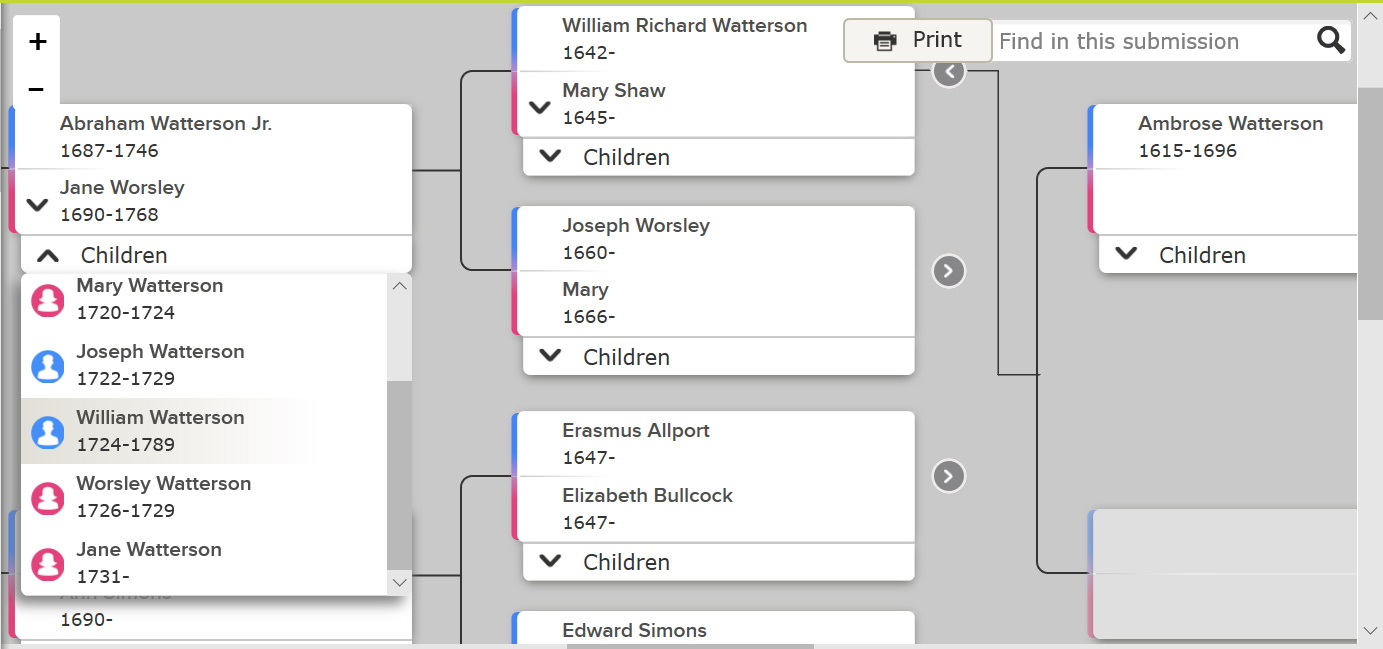The image size is (1383, 649).
Task: Open the chevron beside Jane Worsley
Action: (37, 205)
